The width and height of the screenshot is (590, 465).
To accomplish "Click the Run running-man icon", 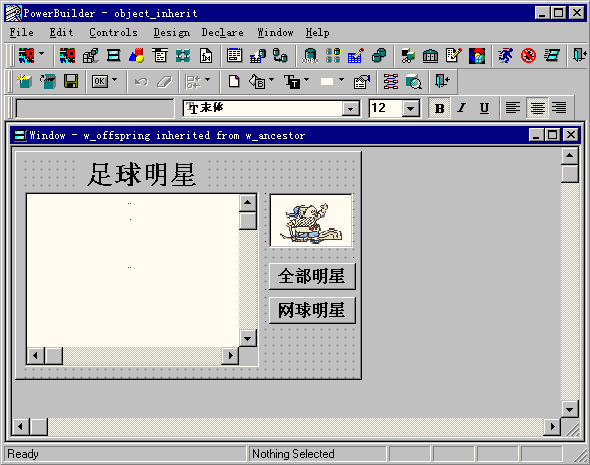I will (x=505, y=56).
